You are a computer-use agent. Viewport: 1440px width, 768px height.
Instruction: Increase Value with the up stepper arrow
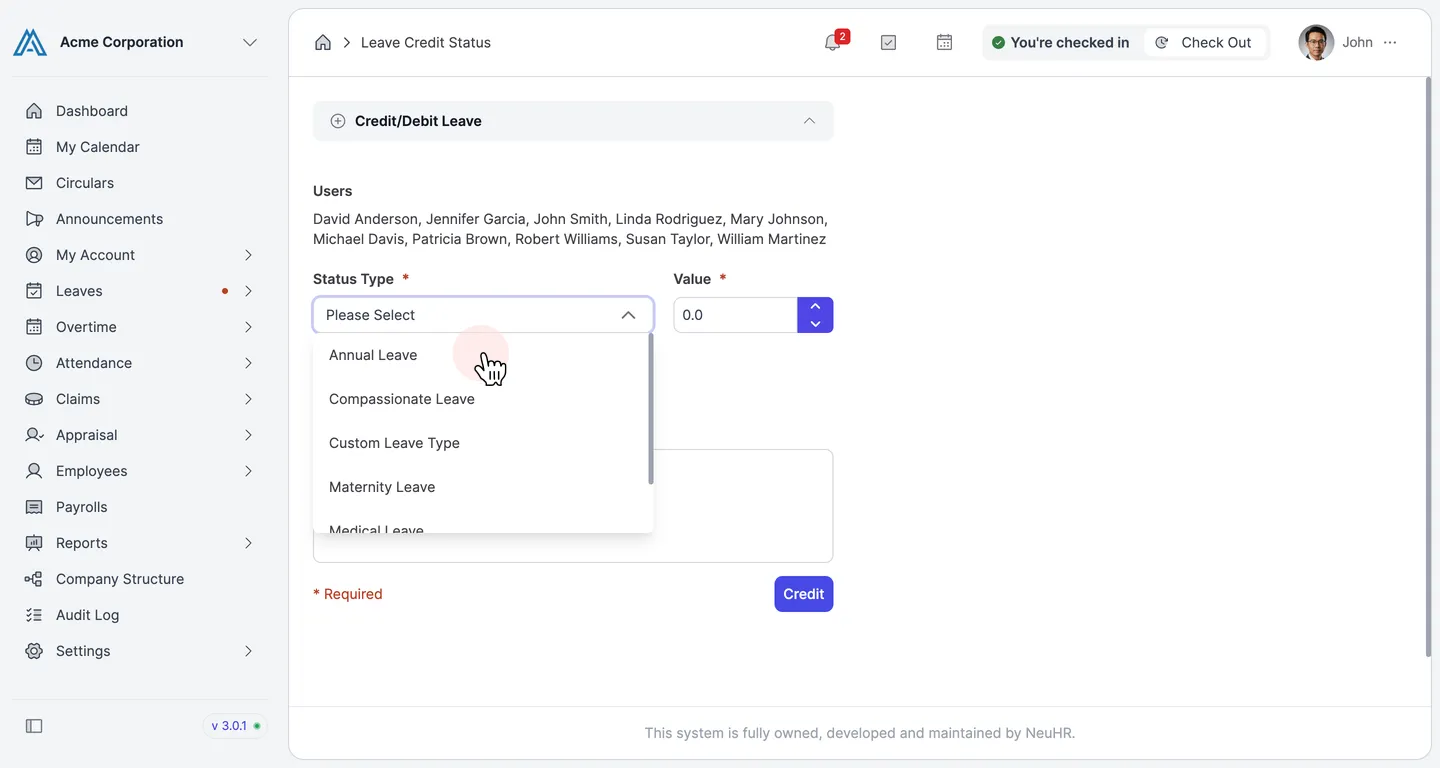pyautogui.click(x=815, y=307)
